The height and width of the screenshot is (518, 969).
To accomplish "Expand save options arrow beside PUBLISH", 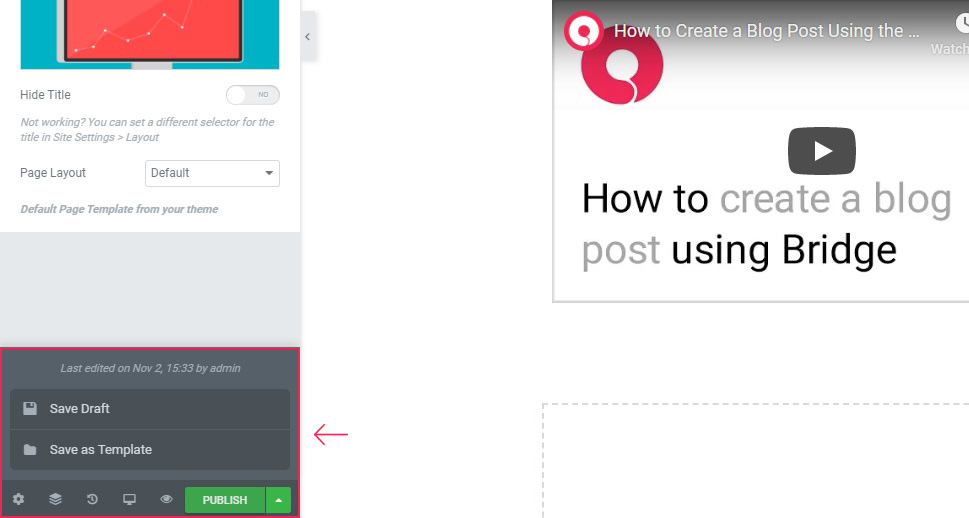I will click(279, 500).
